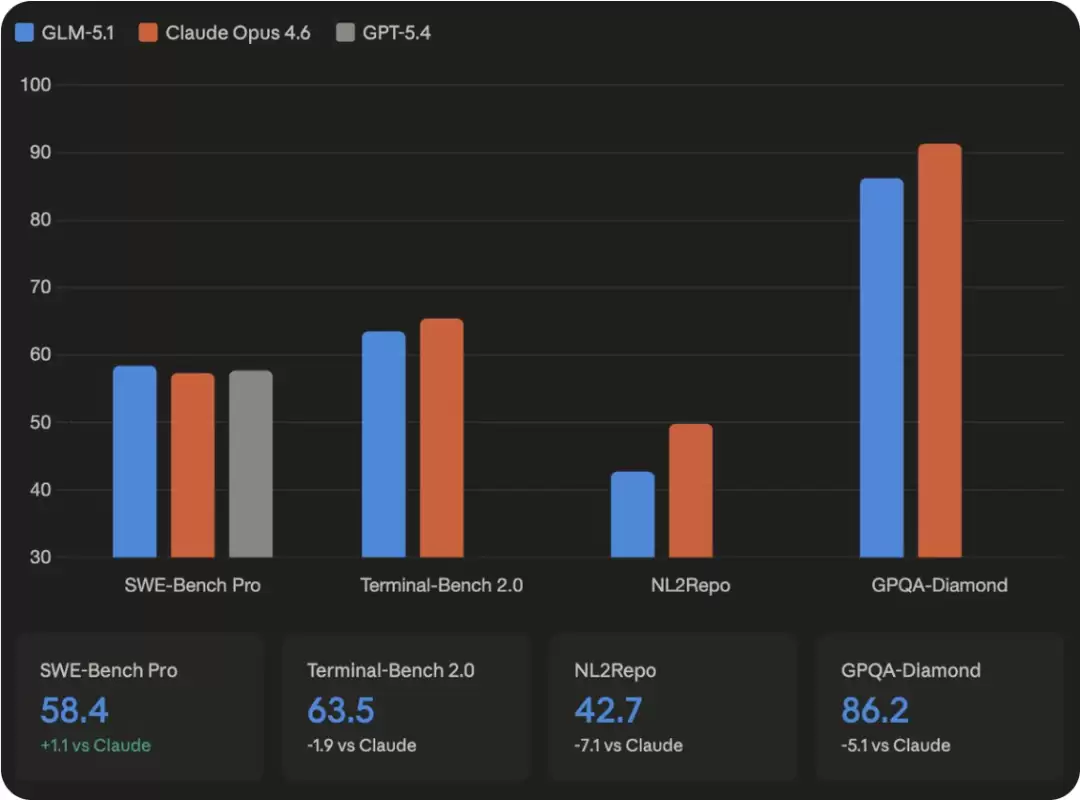Click the orange Terminal-Bench 2.0 bar
The height and width of the screenshot is (800, 1080).
pos(442,438)
